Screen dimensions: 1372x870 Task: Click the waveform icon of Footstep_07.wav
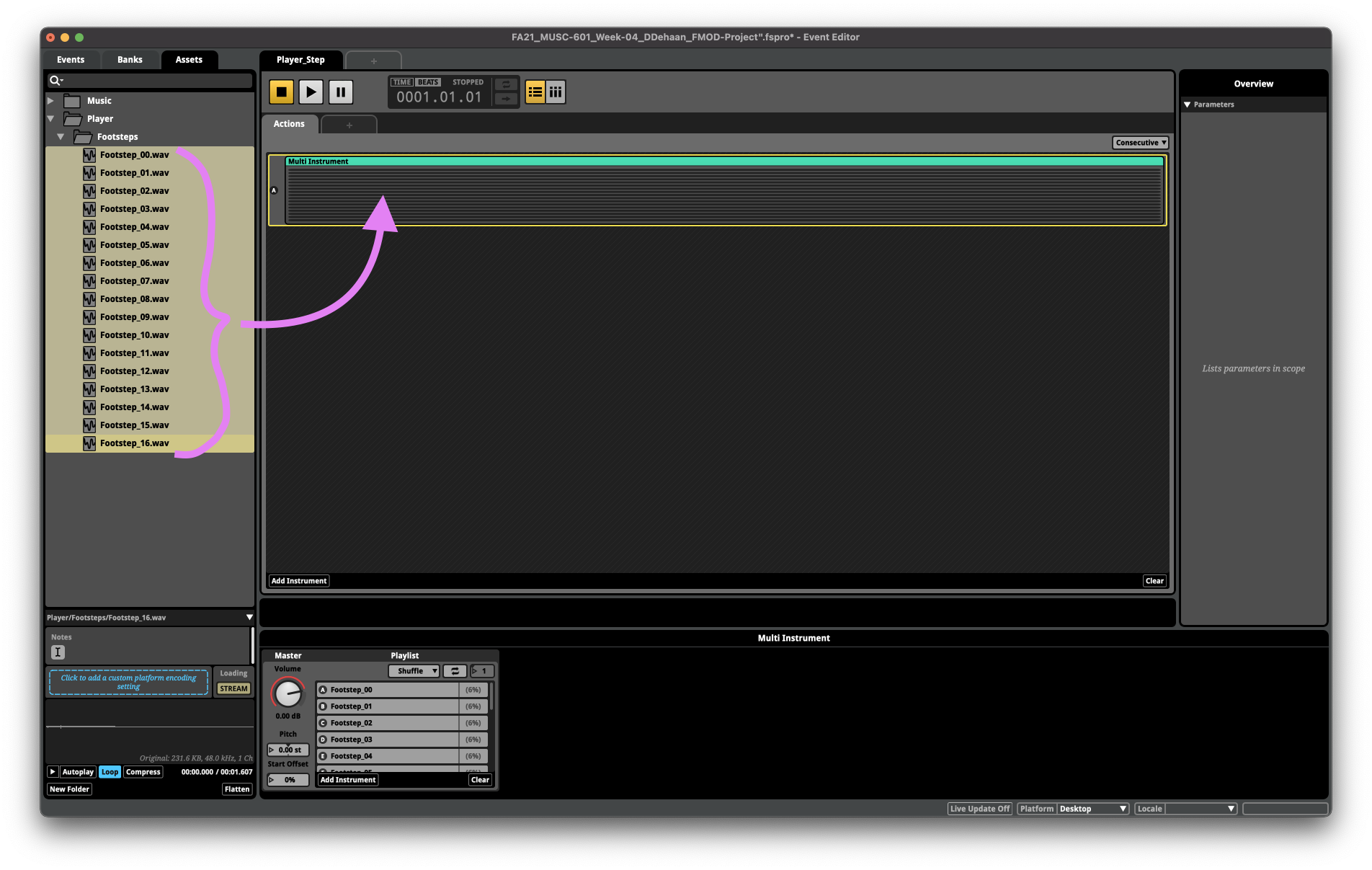(x=89, y=281)
